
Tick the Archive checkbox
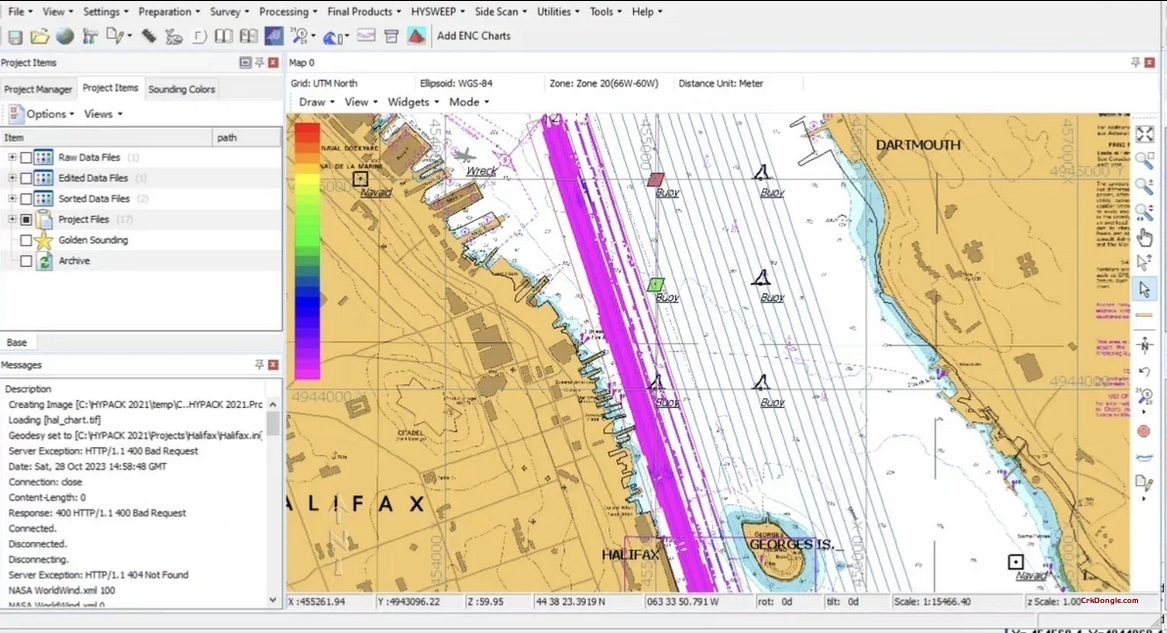[x=26, y=261]
